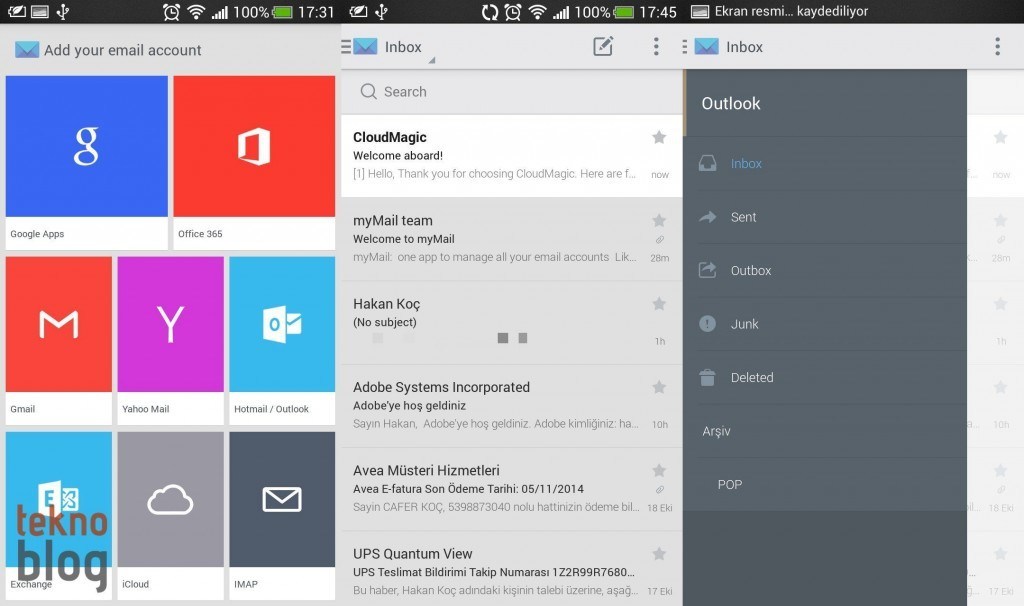Screen dimensions: 1024x606
Task: Toggle star on Adobe Systems Incorporated email
Action: coord(659,387)
